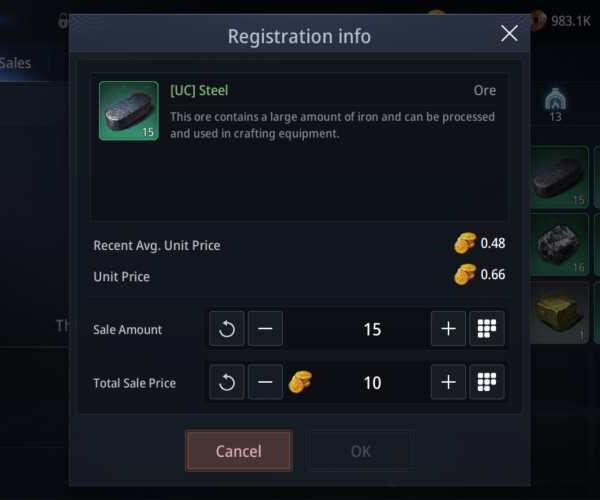
Task: Open the keypad for Total Sale Price
Action: pos(487,382)
